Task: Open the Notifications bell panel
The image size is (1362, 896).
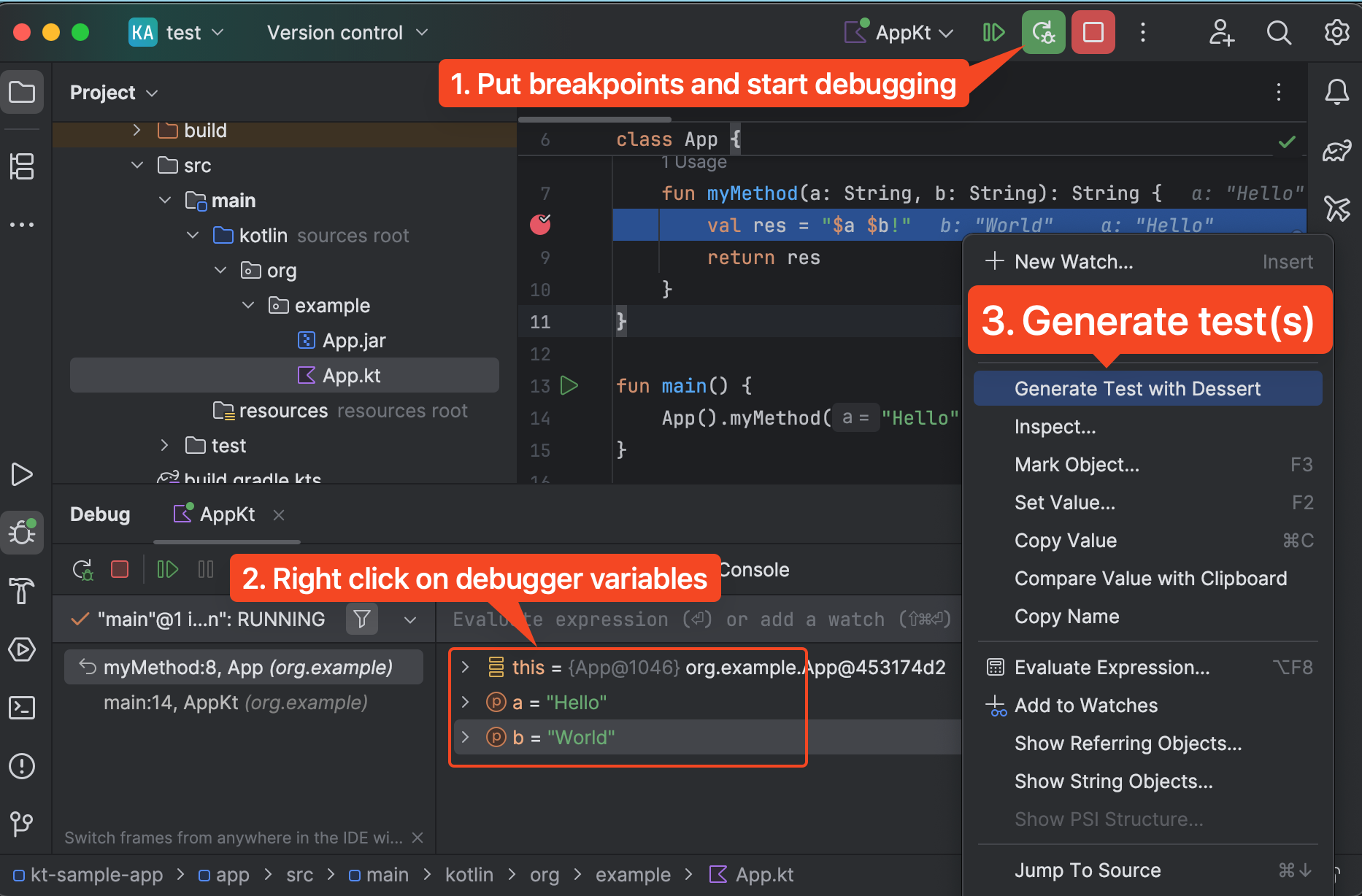Action: 1336,93
